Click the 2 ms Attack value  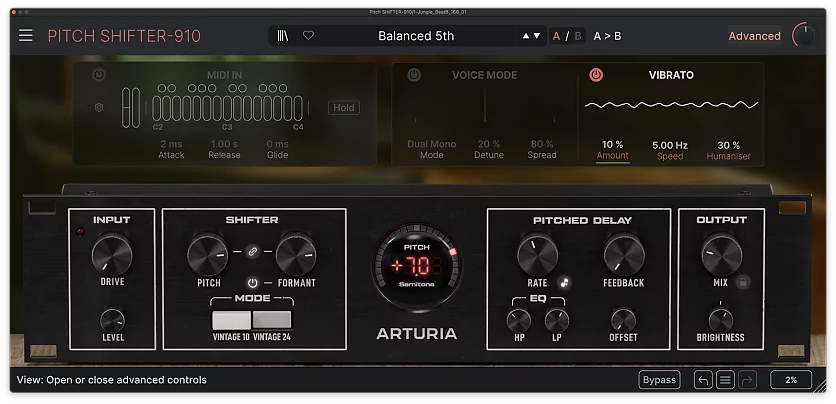pyautogui.click(x=171, y=144)
